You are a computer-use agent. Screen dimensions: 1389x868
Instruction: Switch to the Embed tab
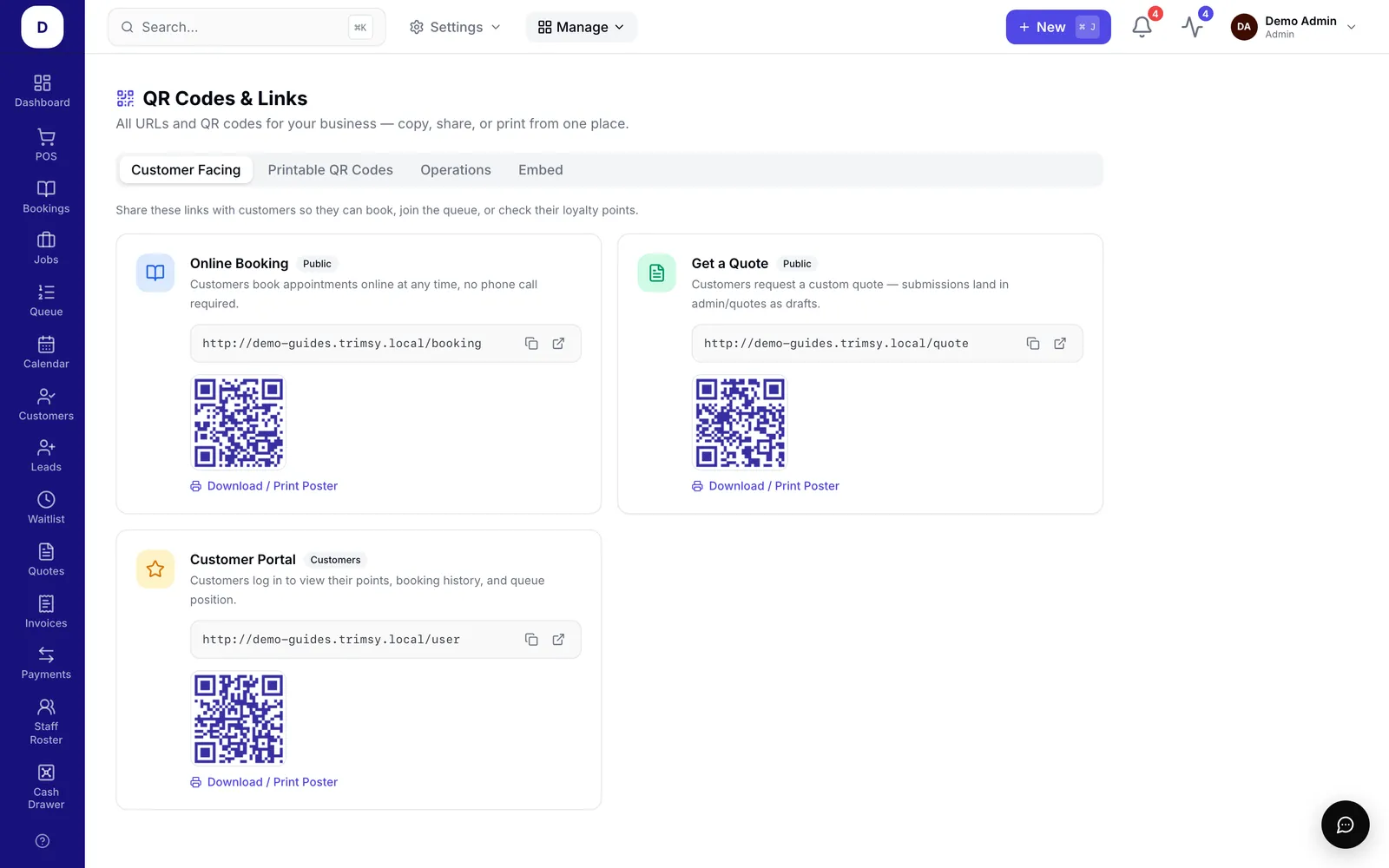tap(541, 170)
